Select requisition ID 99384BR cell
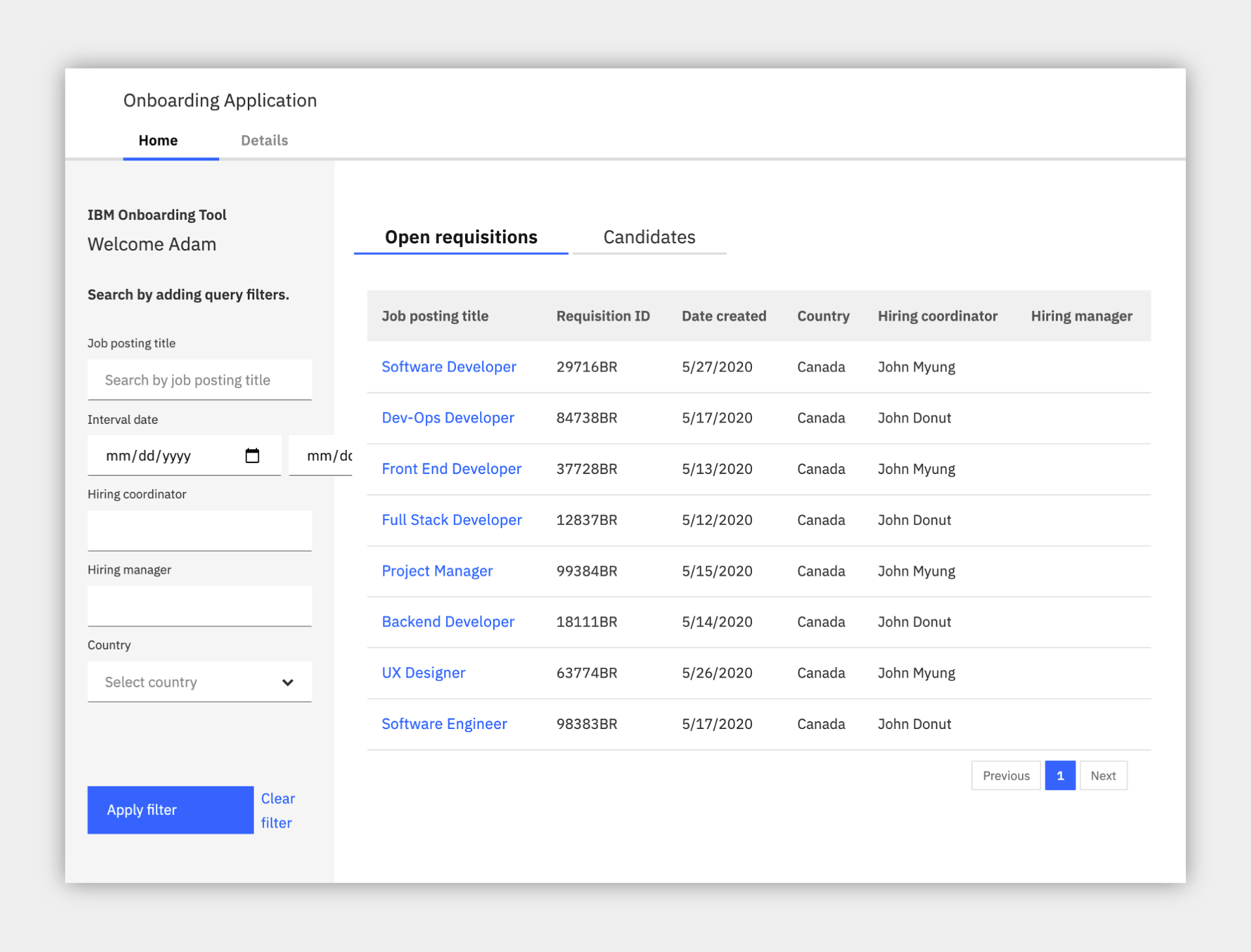The width and height of the screenshot is (1251, 952). [x=586, y=571]
